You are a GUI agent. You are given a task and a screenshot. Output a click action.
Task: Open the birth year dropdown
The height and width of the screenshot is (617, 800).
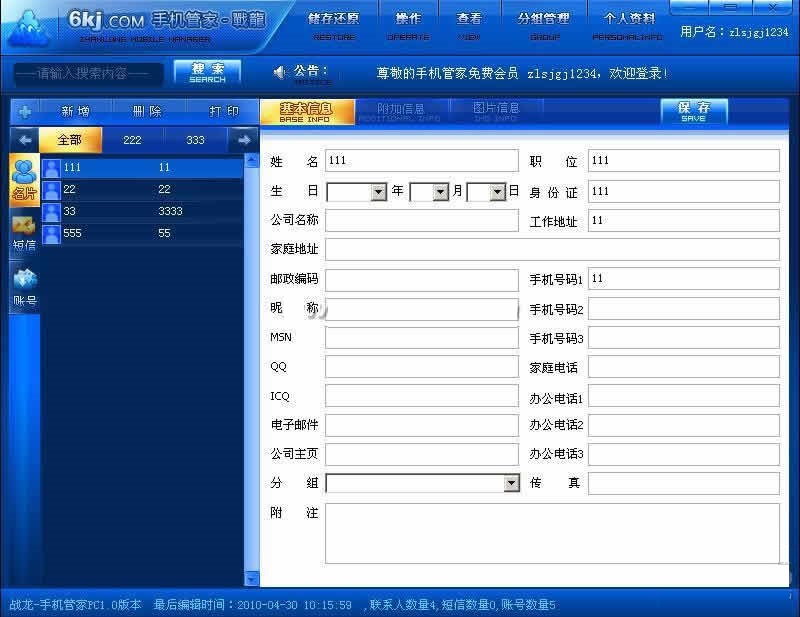pos(379,192)
